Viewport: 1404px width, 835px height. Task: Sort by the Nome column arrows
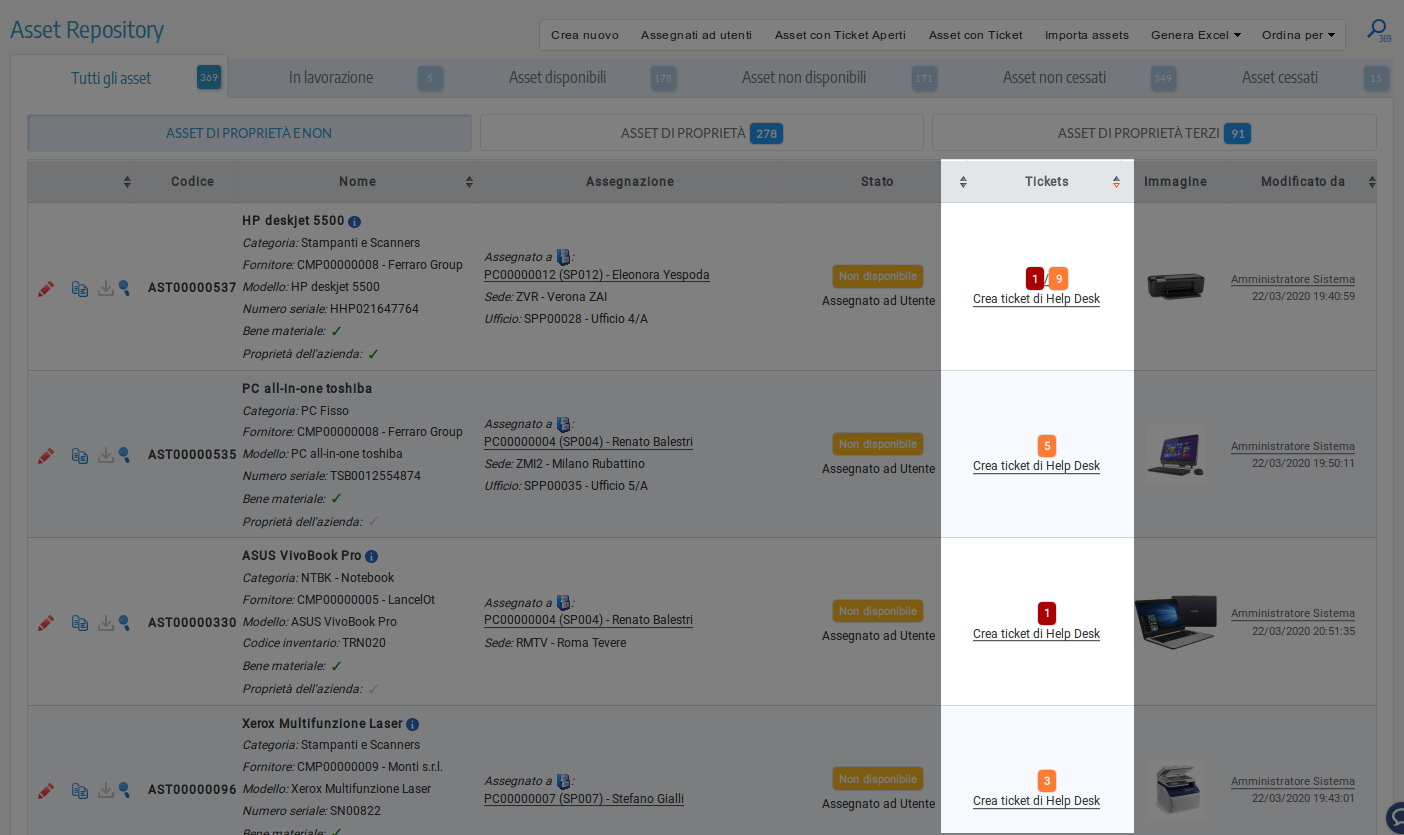click(469, 182)
